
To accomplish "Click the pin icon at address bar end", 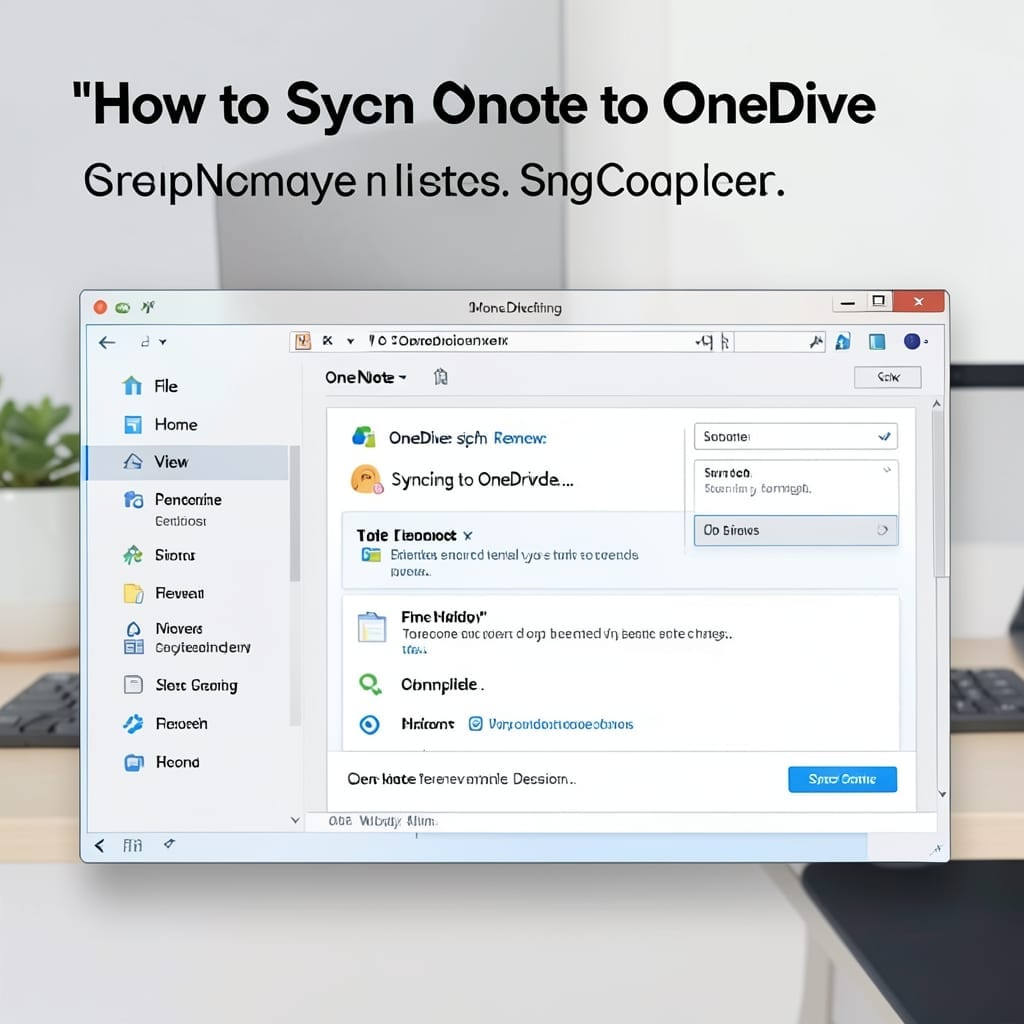I will [816, 342].
